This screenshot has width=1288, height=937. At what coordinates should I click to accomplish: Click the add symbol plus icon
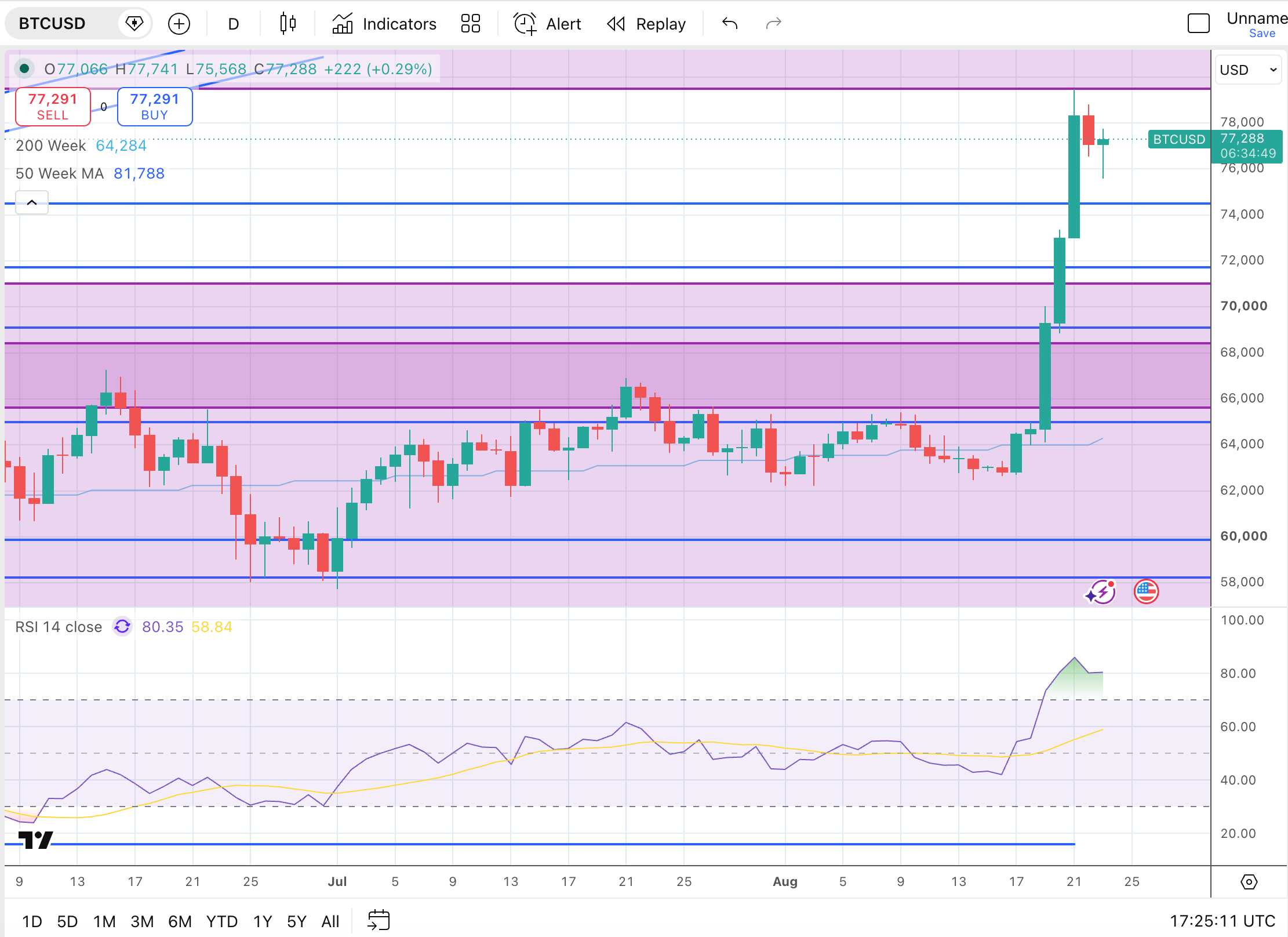(179, 24)
